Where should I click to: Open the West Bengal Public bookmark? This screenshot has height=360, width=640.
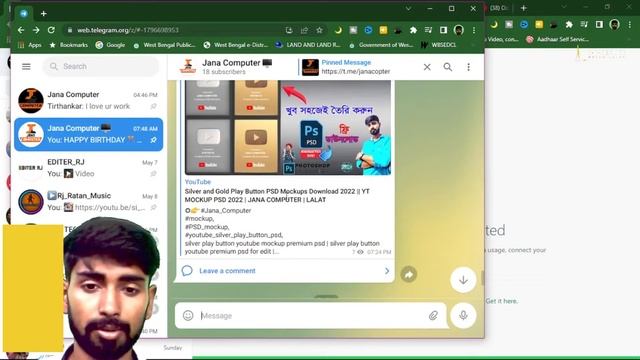point(165,45)
